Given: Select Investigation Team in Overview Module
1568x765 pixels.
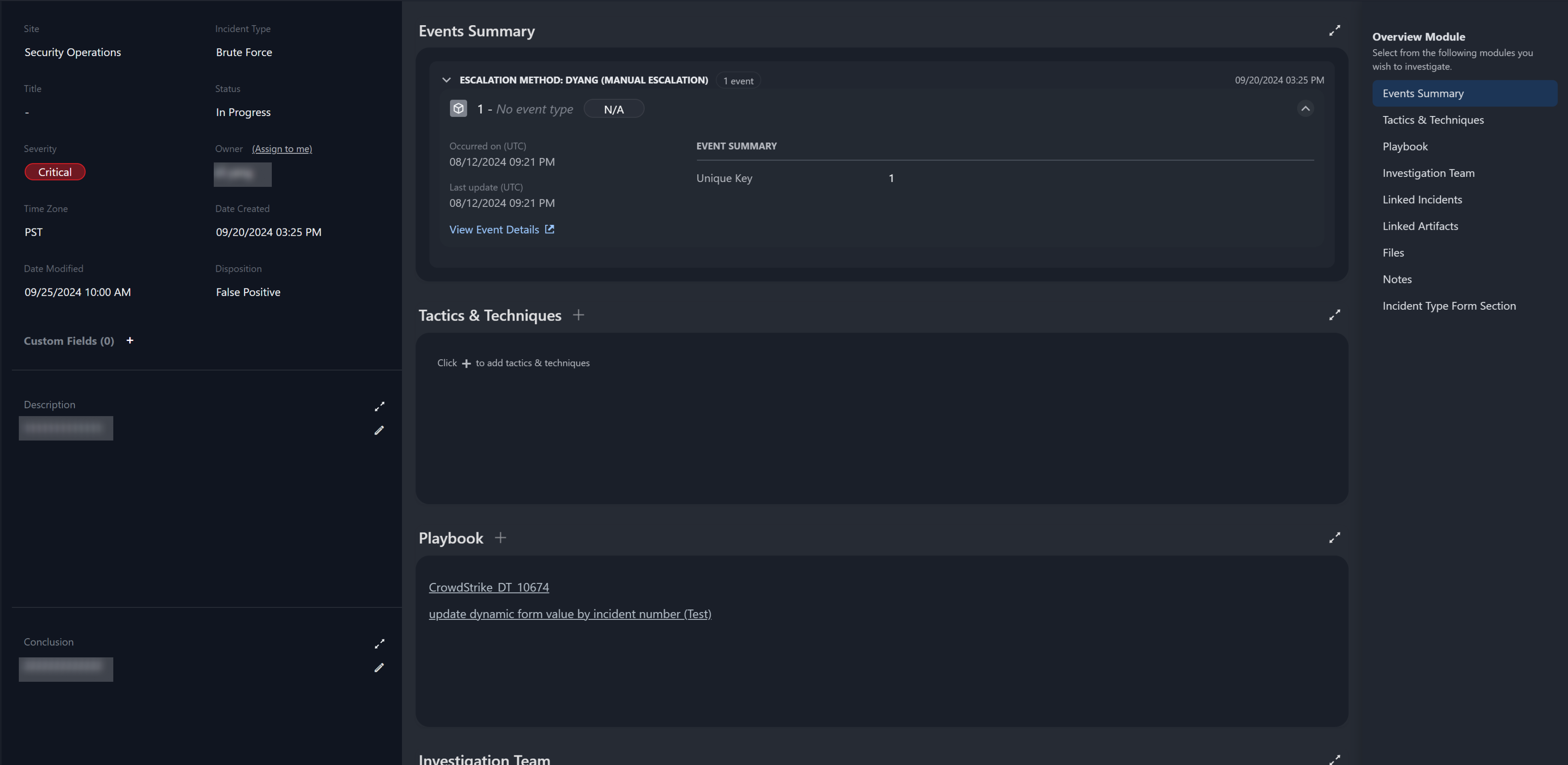Looking at the screenshot, I should click(1428, 173).
